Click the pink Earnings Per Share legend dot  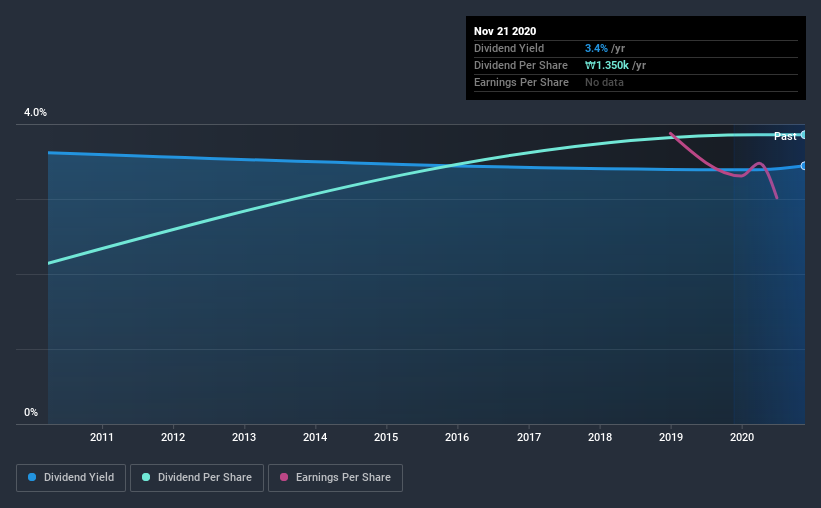284,477
